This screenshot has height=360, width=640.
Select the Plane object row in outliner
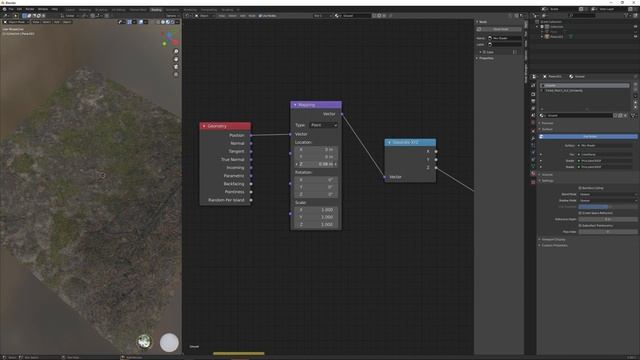tap(555, 36)
